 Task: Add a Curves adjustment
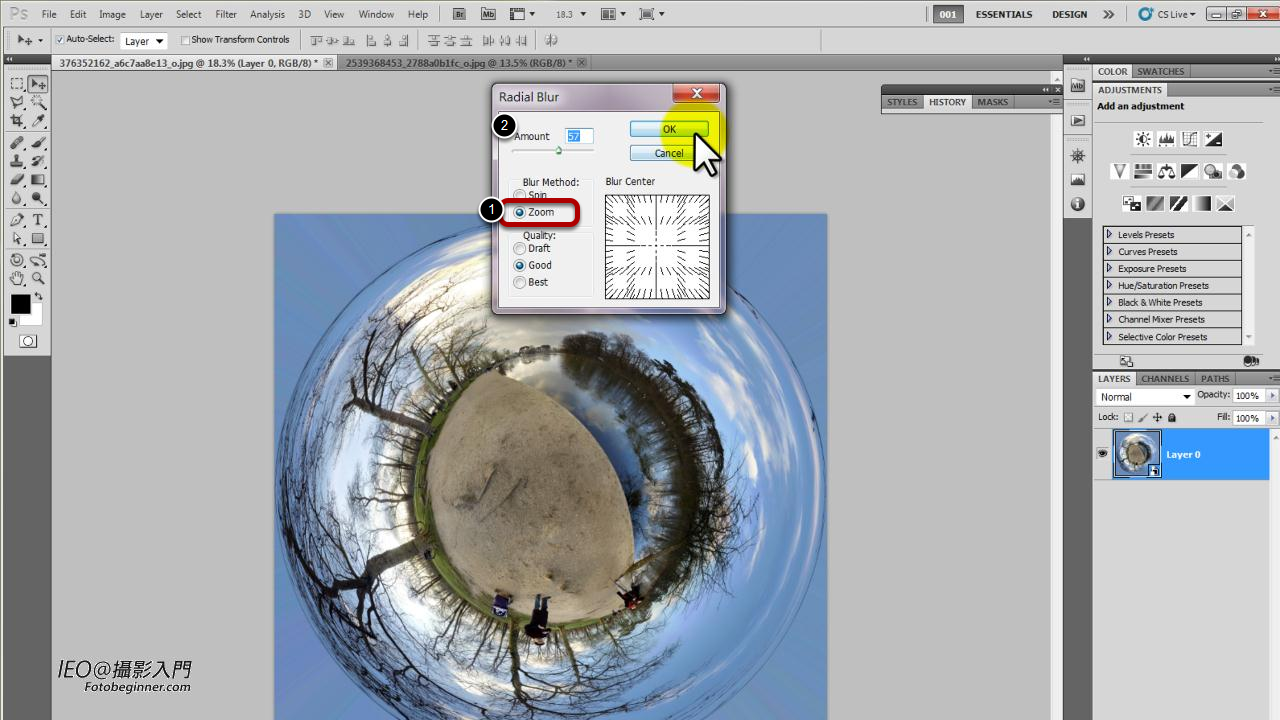(1189, 139)
